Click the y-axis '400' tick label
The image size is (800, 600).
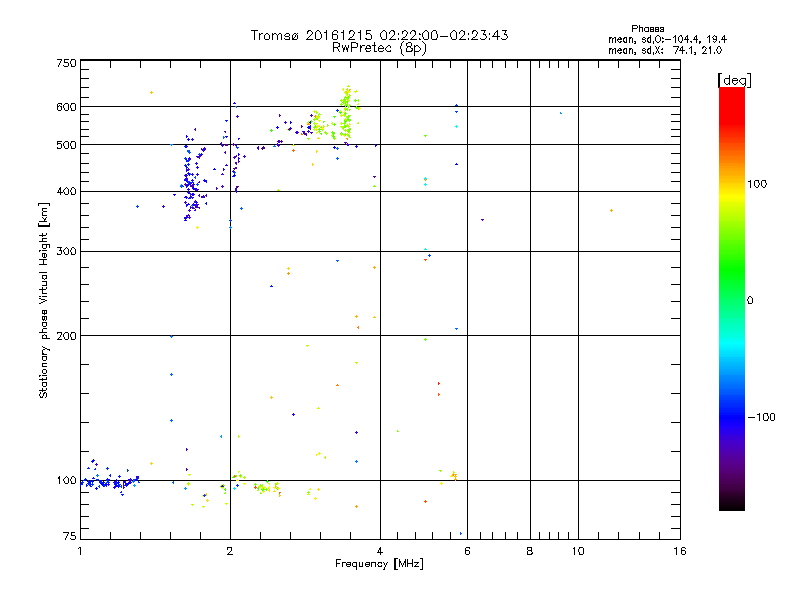(66, 191)
